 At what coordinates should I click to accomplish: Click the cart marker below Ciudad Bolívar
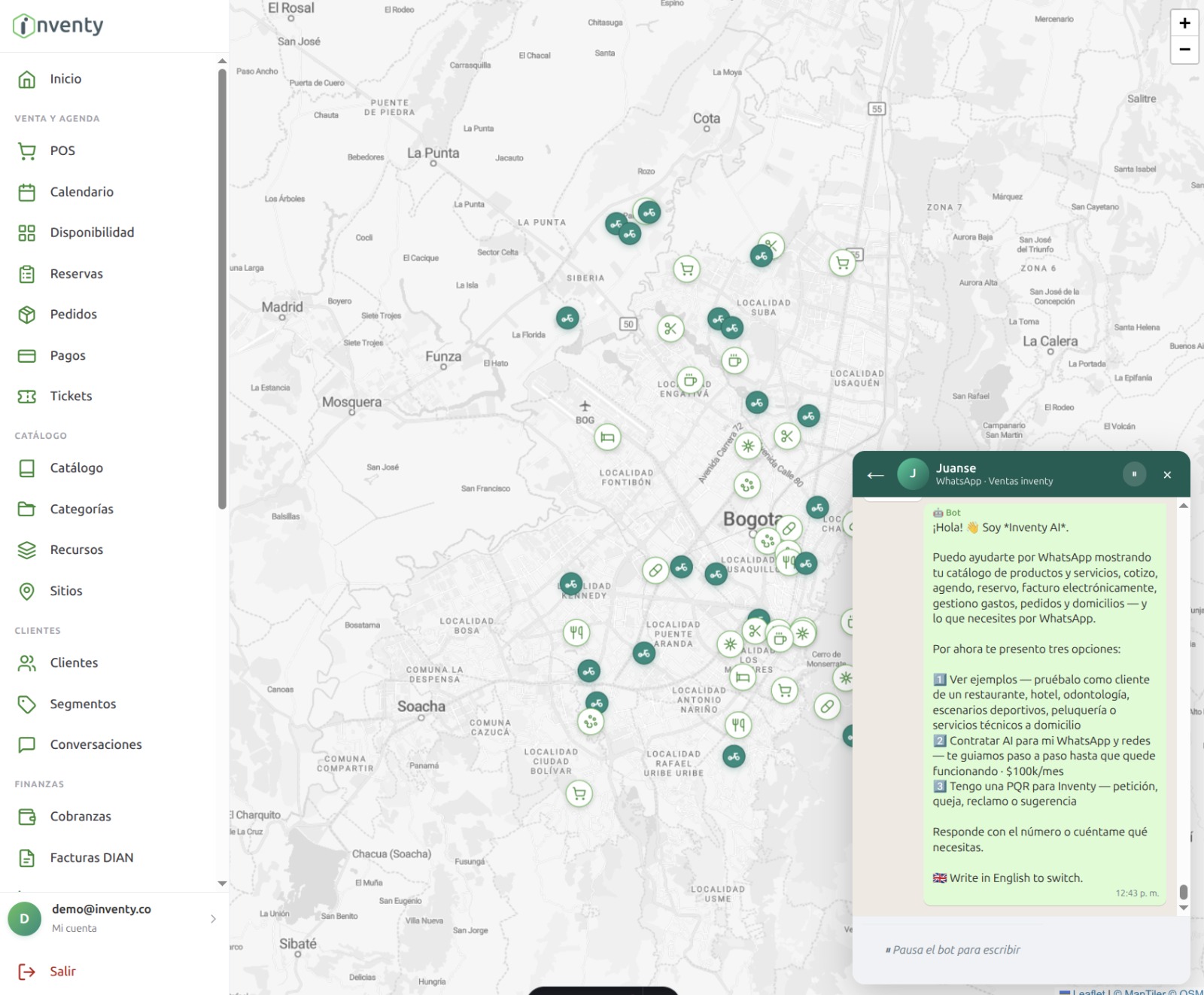coord(579,793)
